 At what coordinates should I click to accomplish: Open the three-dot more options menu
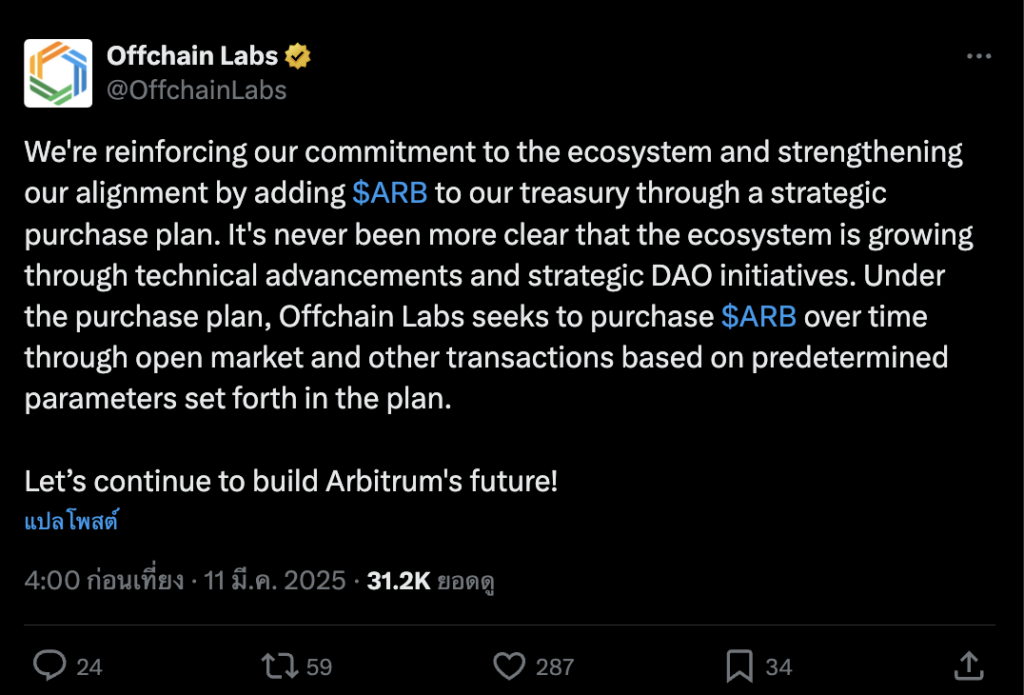point(978,57)
